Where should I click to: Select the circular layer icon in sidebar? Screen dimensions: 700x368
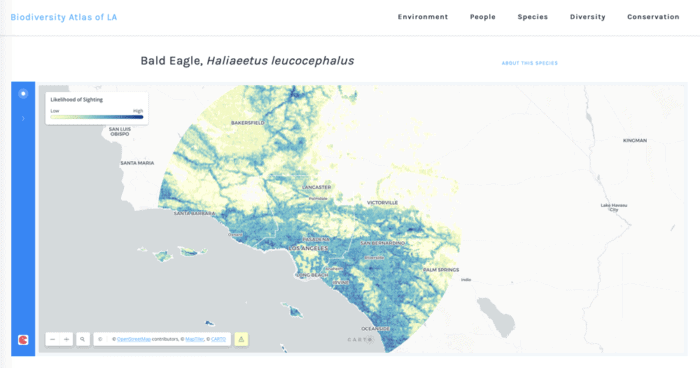23,93
